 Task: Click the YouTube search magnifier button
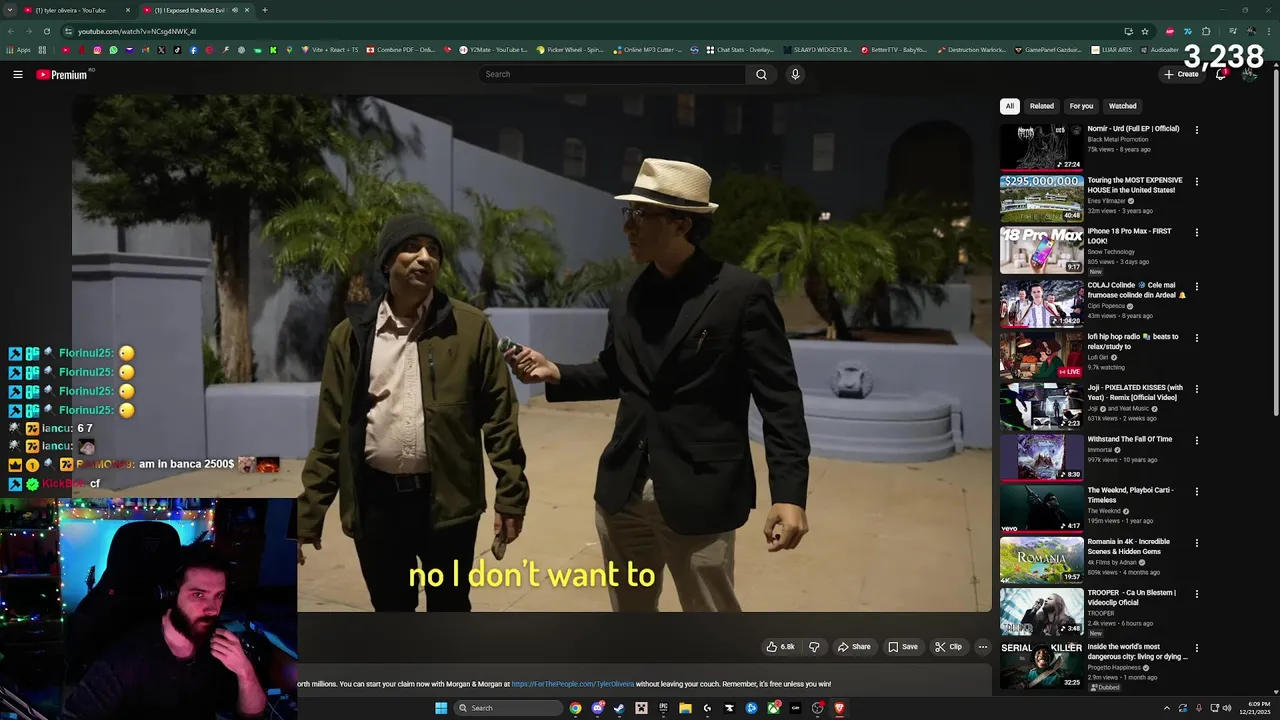761,74
